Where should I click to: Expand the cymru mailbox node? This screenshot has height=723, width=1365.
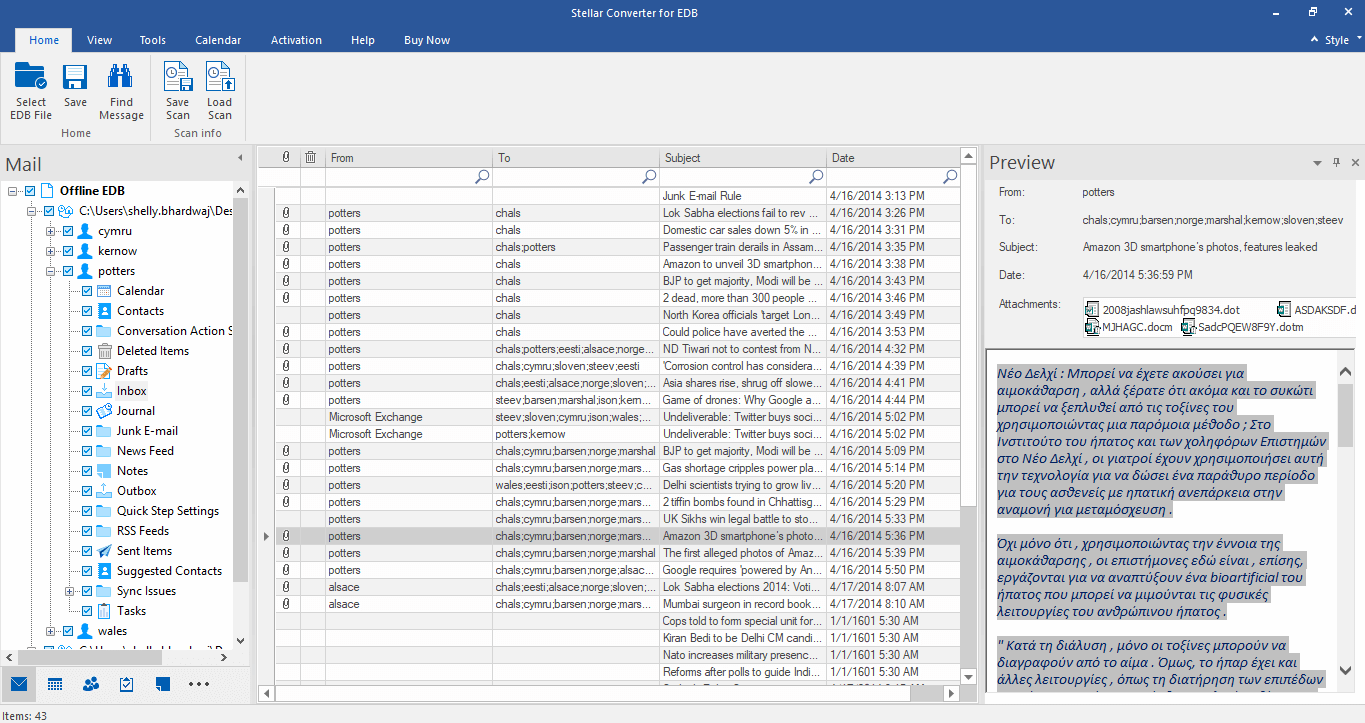pos(51,231)
